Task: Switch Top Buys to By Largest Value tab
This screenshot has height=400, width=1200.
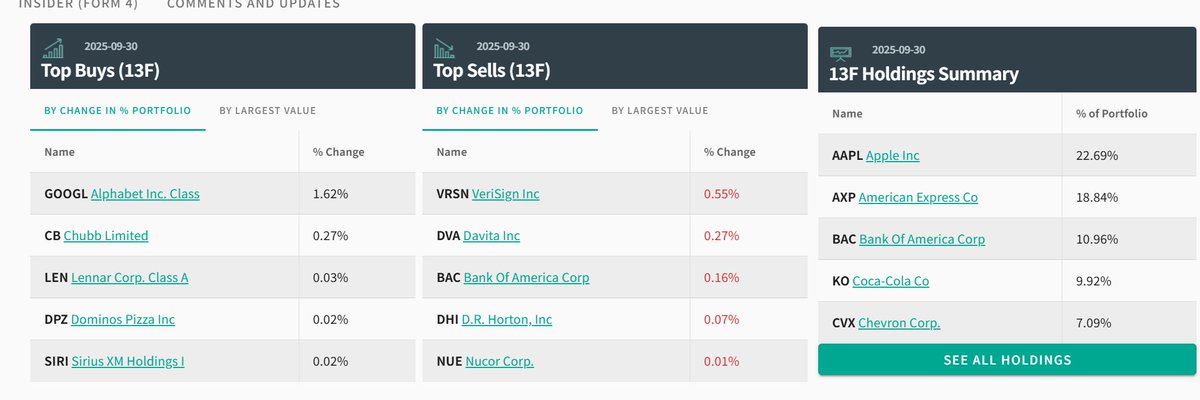Action: pyautogui.click(x=267, y=111)
